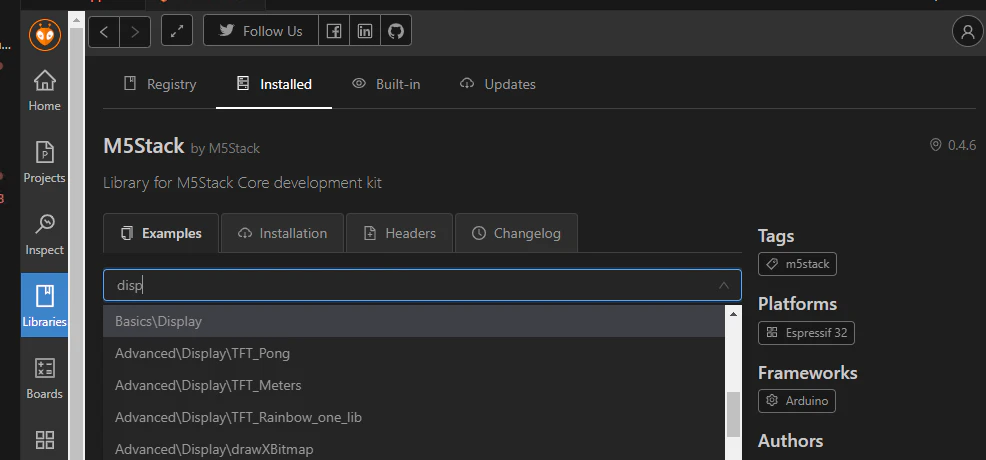Select the Changelog tab
Screen dimensions: 986x460
pos(516,233)
